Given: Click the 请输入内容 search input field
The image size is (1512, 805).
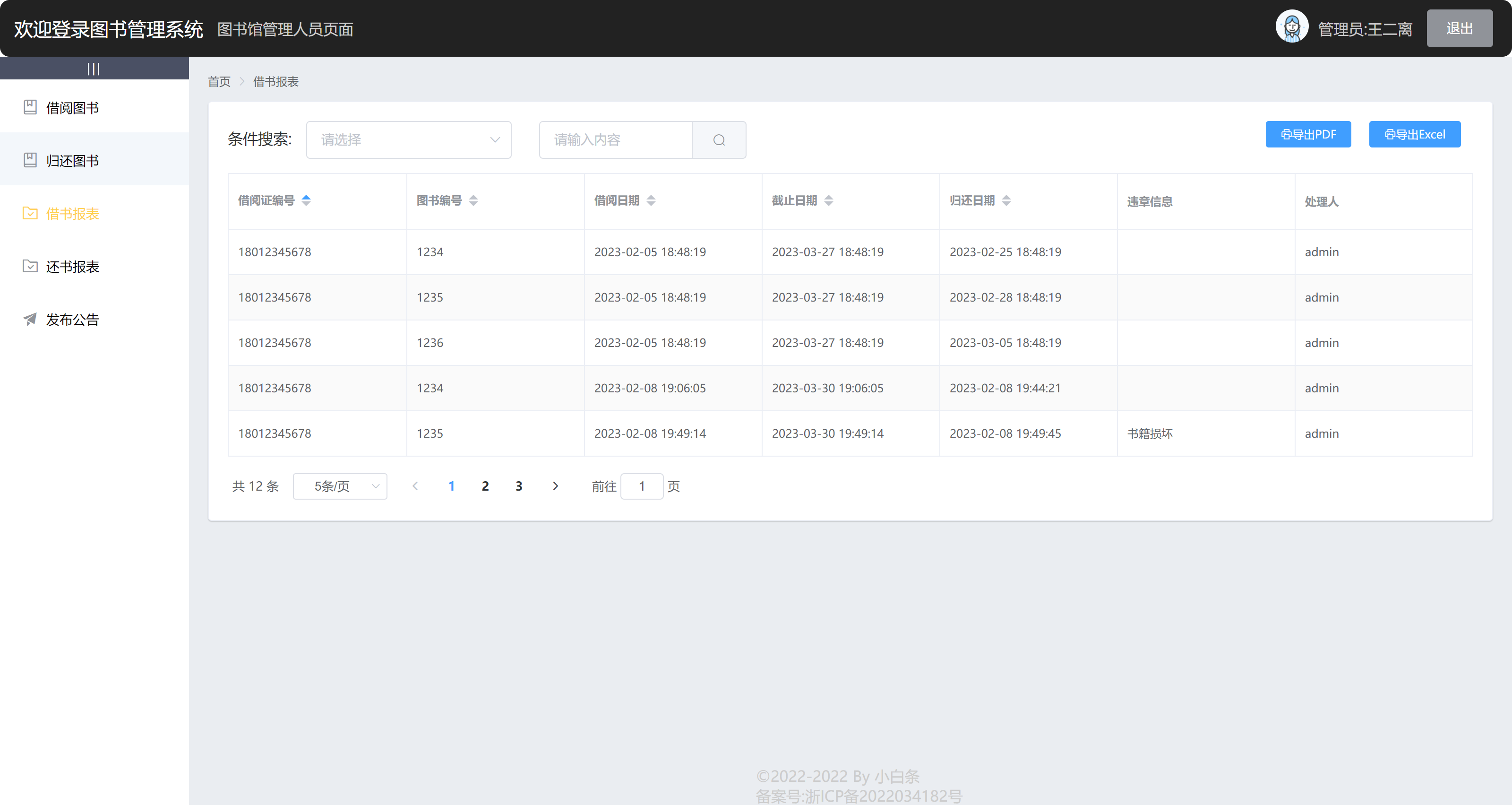Looking at the screenshot, I should point(615,140).
